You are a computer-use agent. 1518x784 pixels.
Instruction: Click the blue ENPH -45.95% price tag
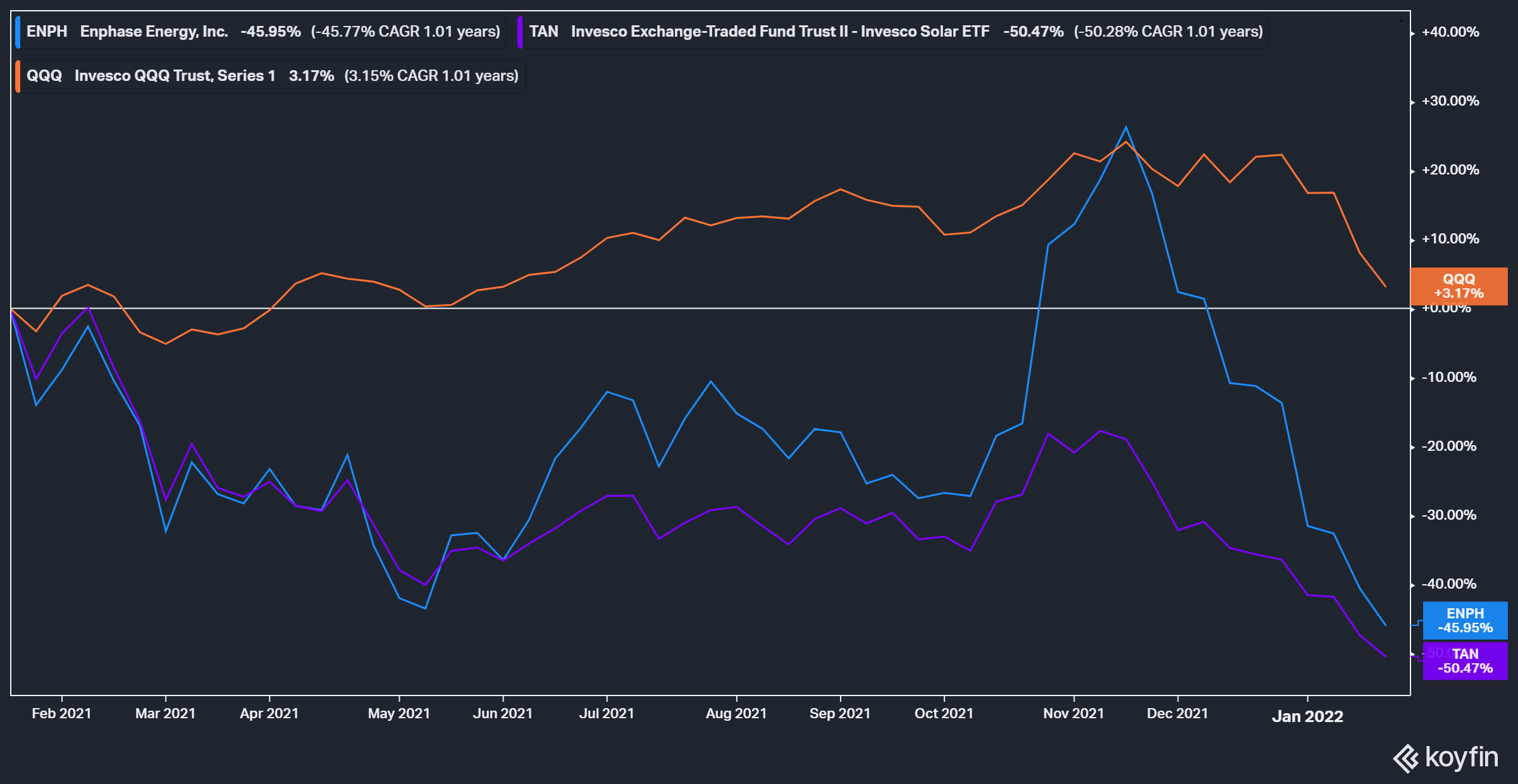click(1465, 620)
